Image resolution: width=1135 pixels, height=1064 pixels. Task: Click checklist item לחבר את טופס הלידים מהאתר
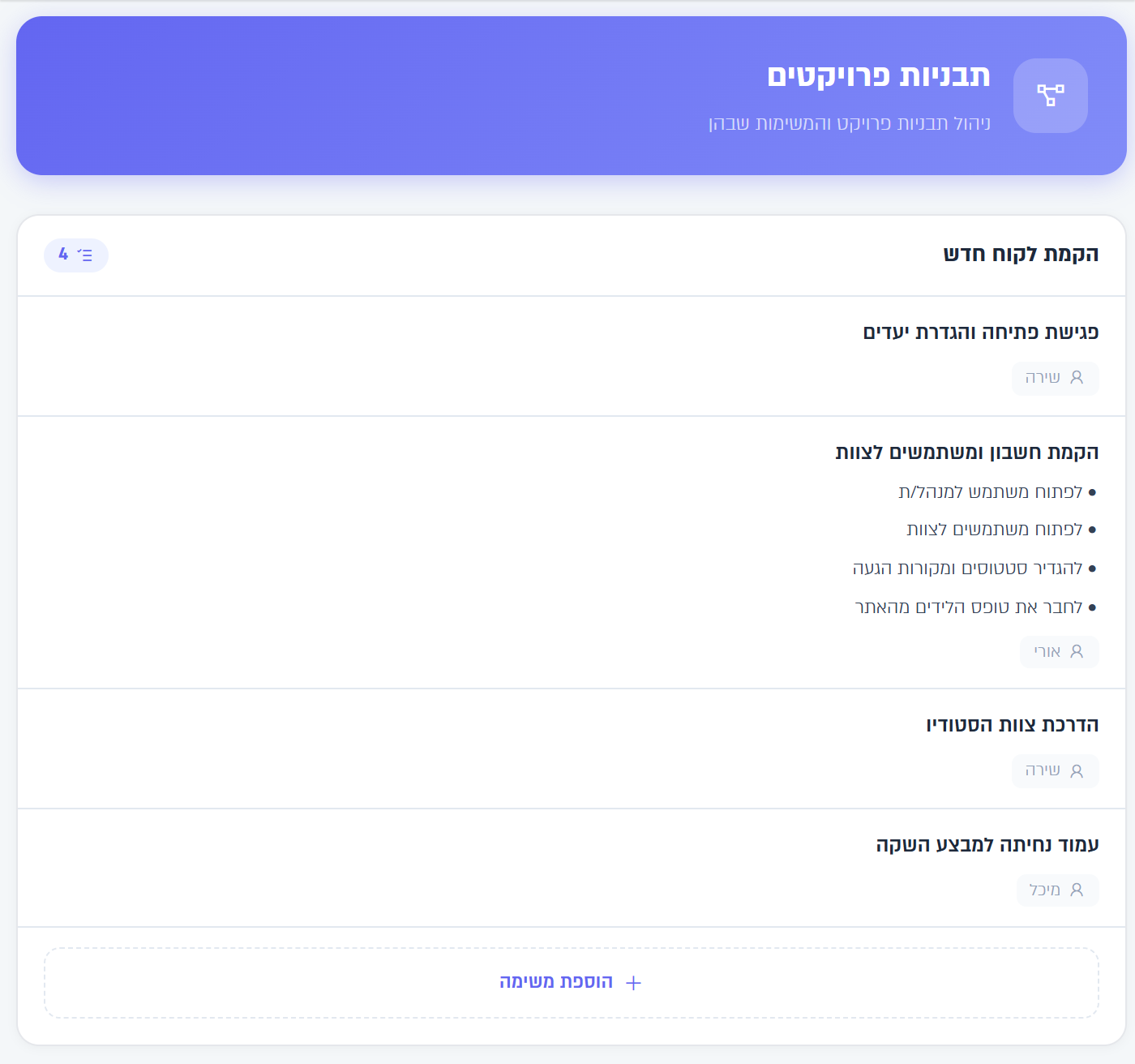coord(969,607)
